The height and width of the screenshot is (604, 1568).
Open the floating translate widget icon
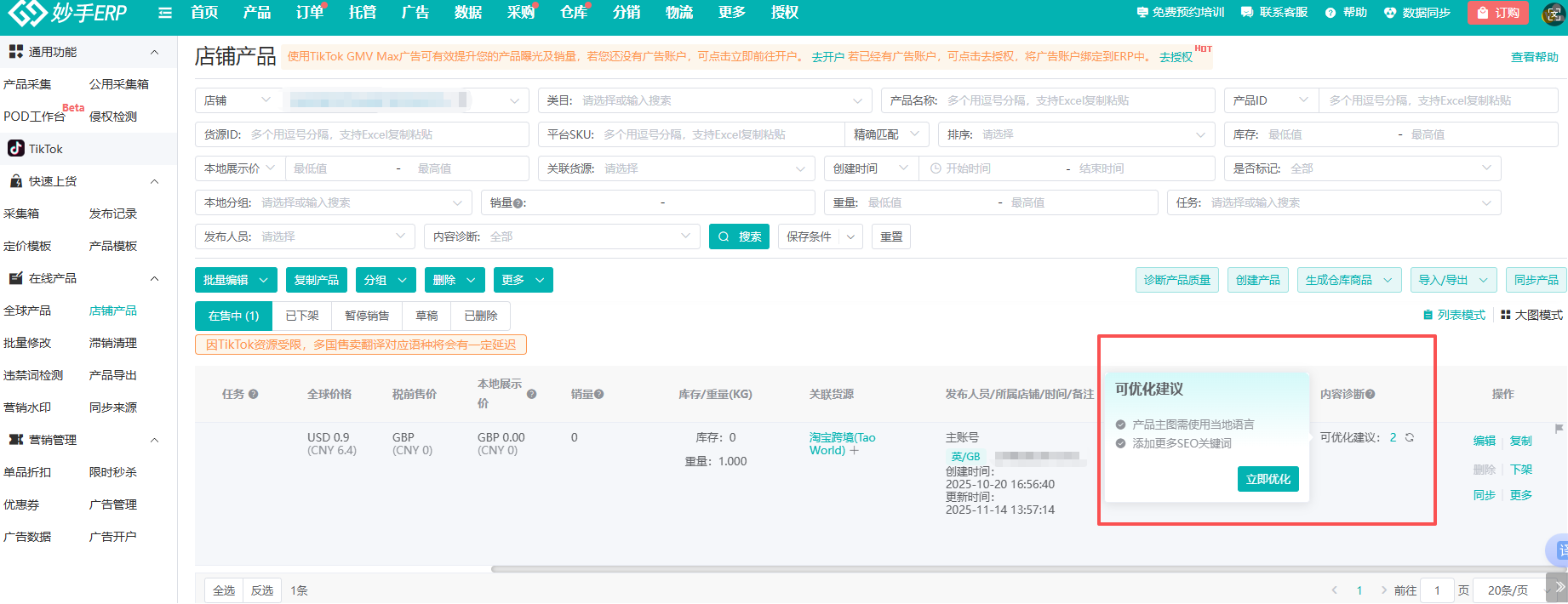1559,551
